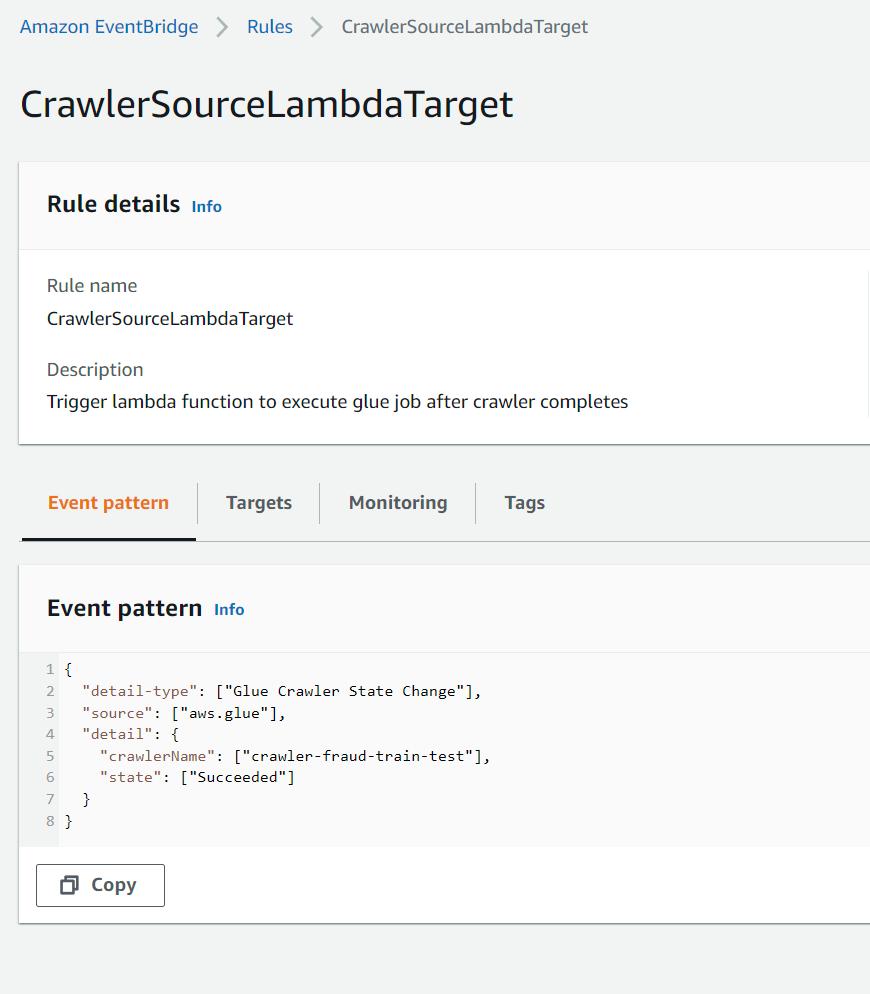Click the "state" Succeeded line in editor
This screenshot has width=870, height=994.
[197, 777]
